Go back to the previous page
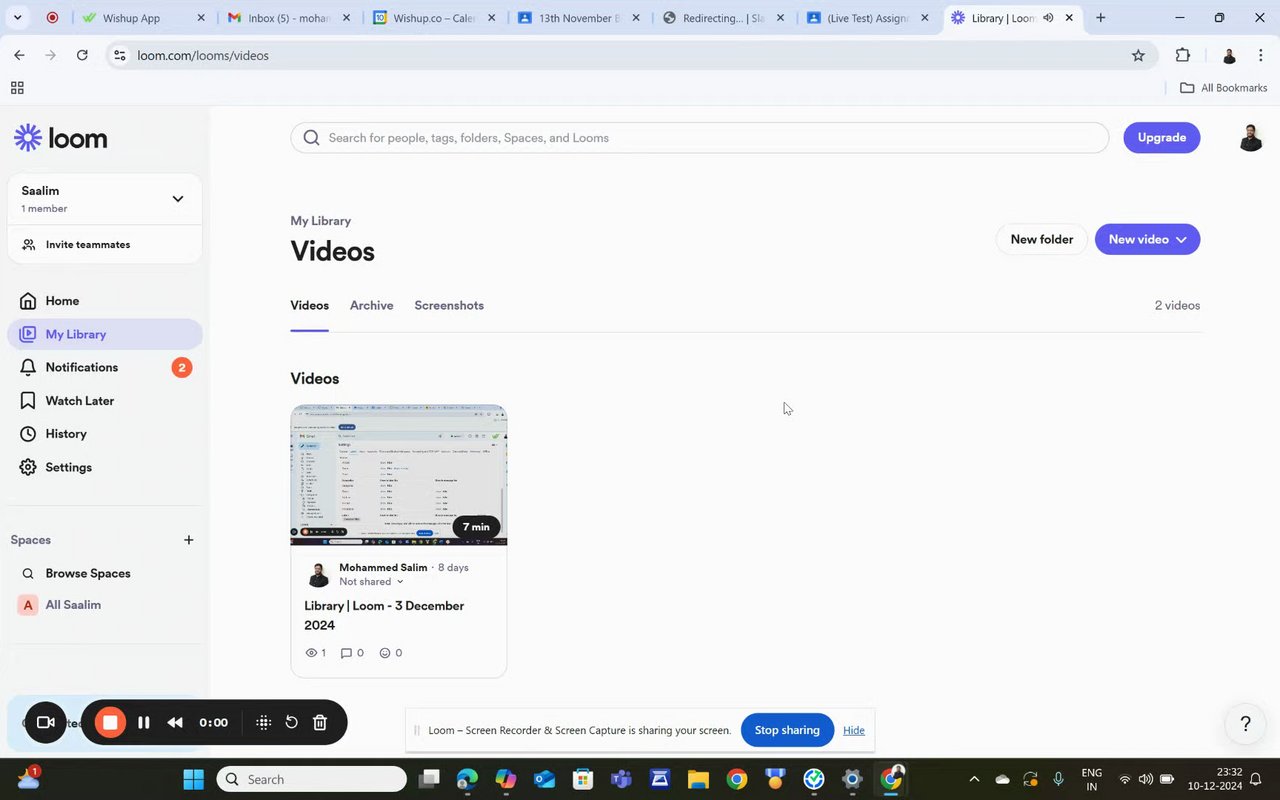This screenshot has width=1280, height=800. (19, 56)
